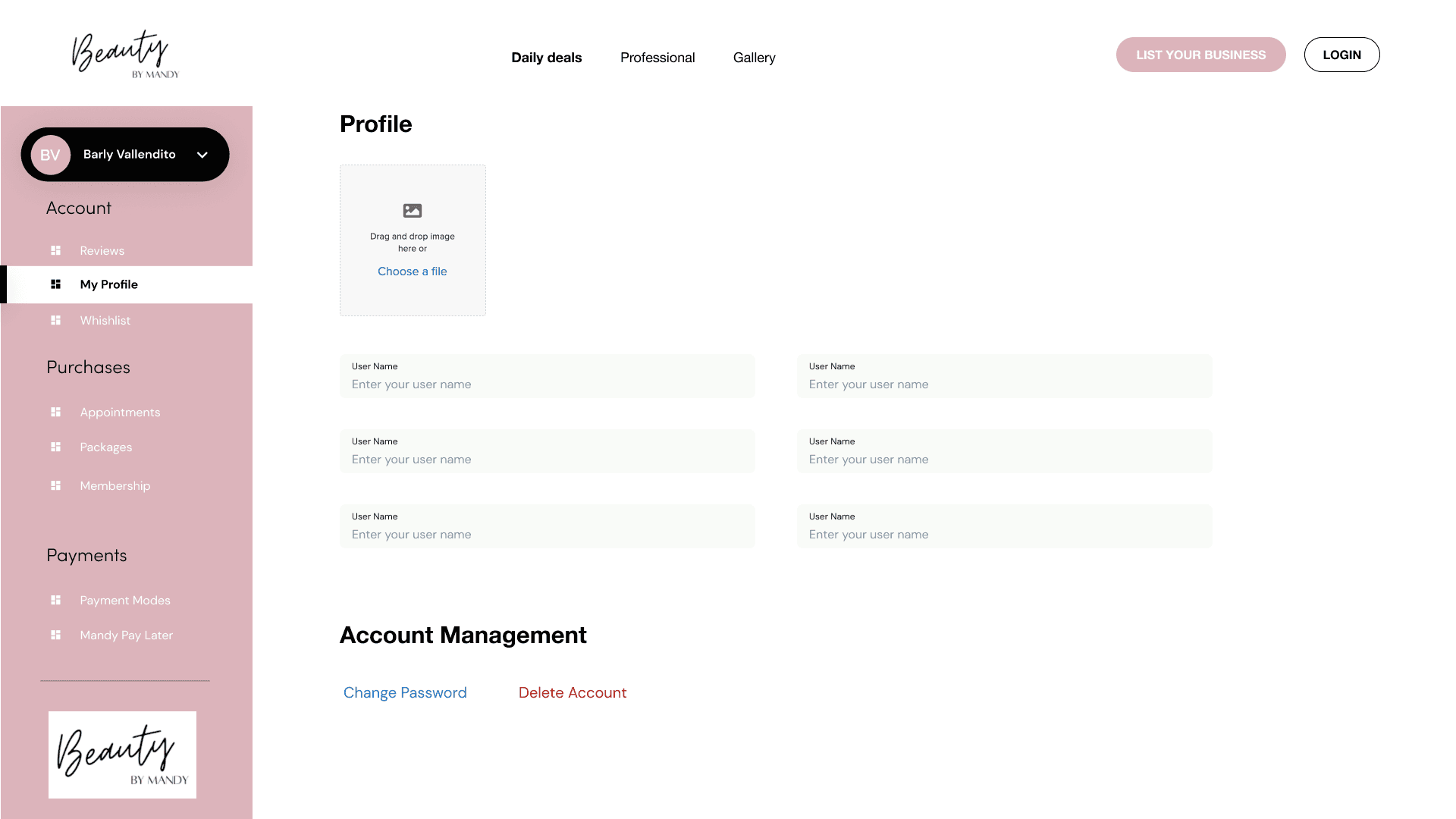
Task: Click the image upload icon in drop zone
Action: click(x=413, y=210)
